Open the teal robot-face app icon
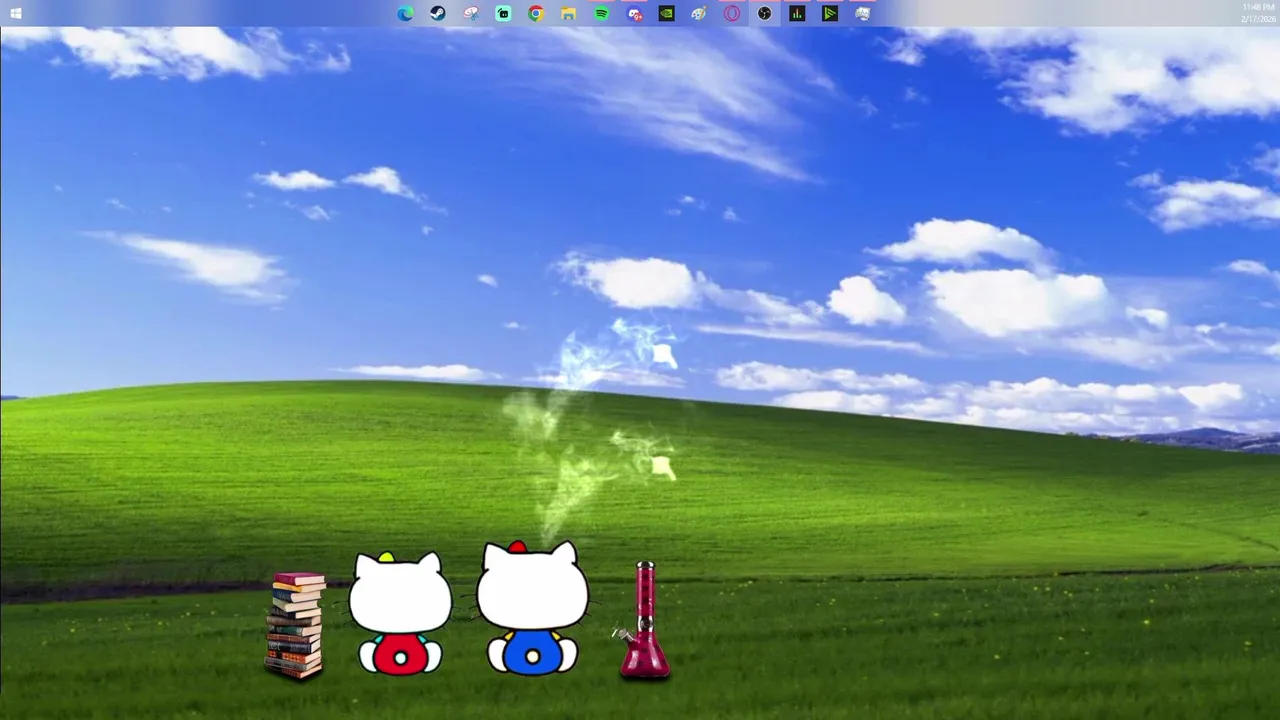Screen dimensions: 1280x720 click(503, 13)
